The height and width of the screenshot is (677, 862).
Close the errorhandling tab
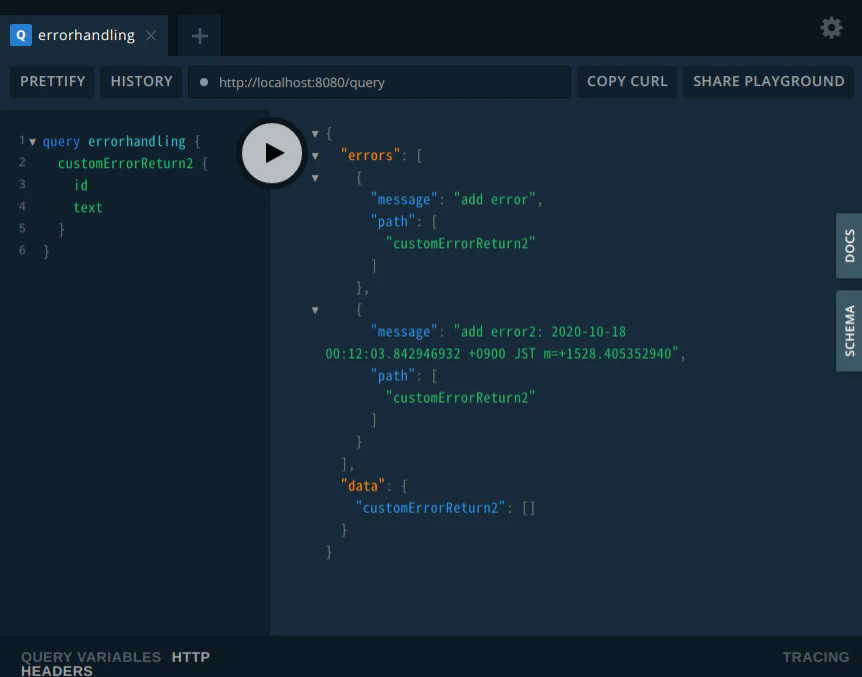[151, 36]
